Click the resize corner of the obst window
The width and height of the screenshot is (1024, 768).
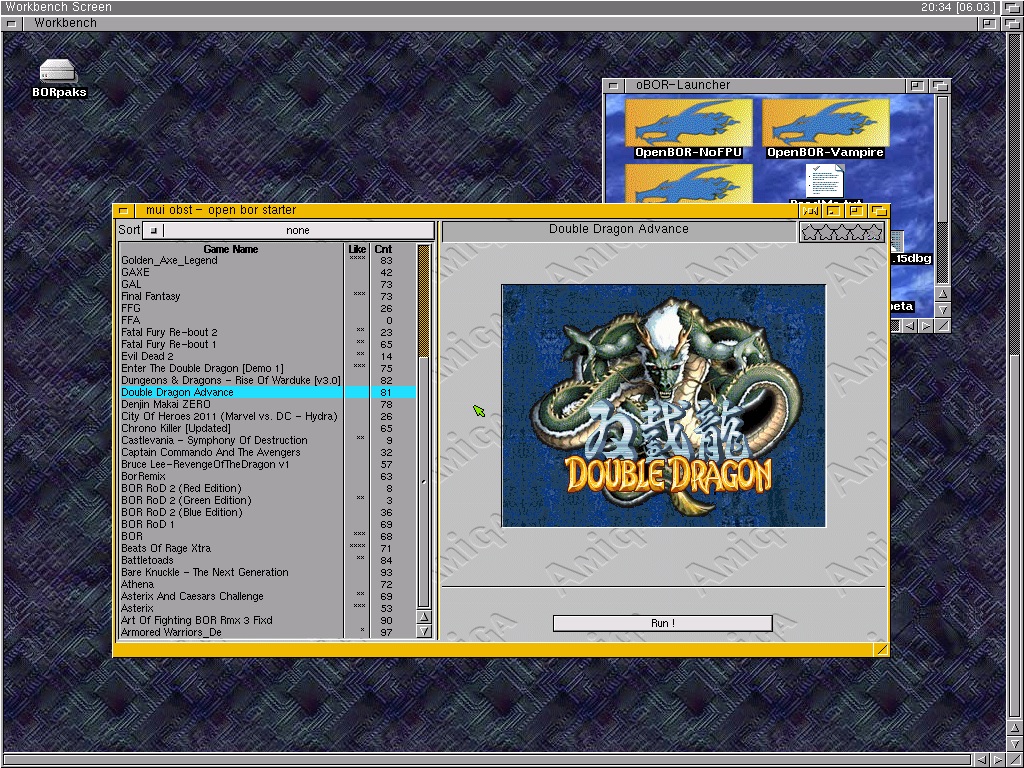(x=880, y=649)
